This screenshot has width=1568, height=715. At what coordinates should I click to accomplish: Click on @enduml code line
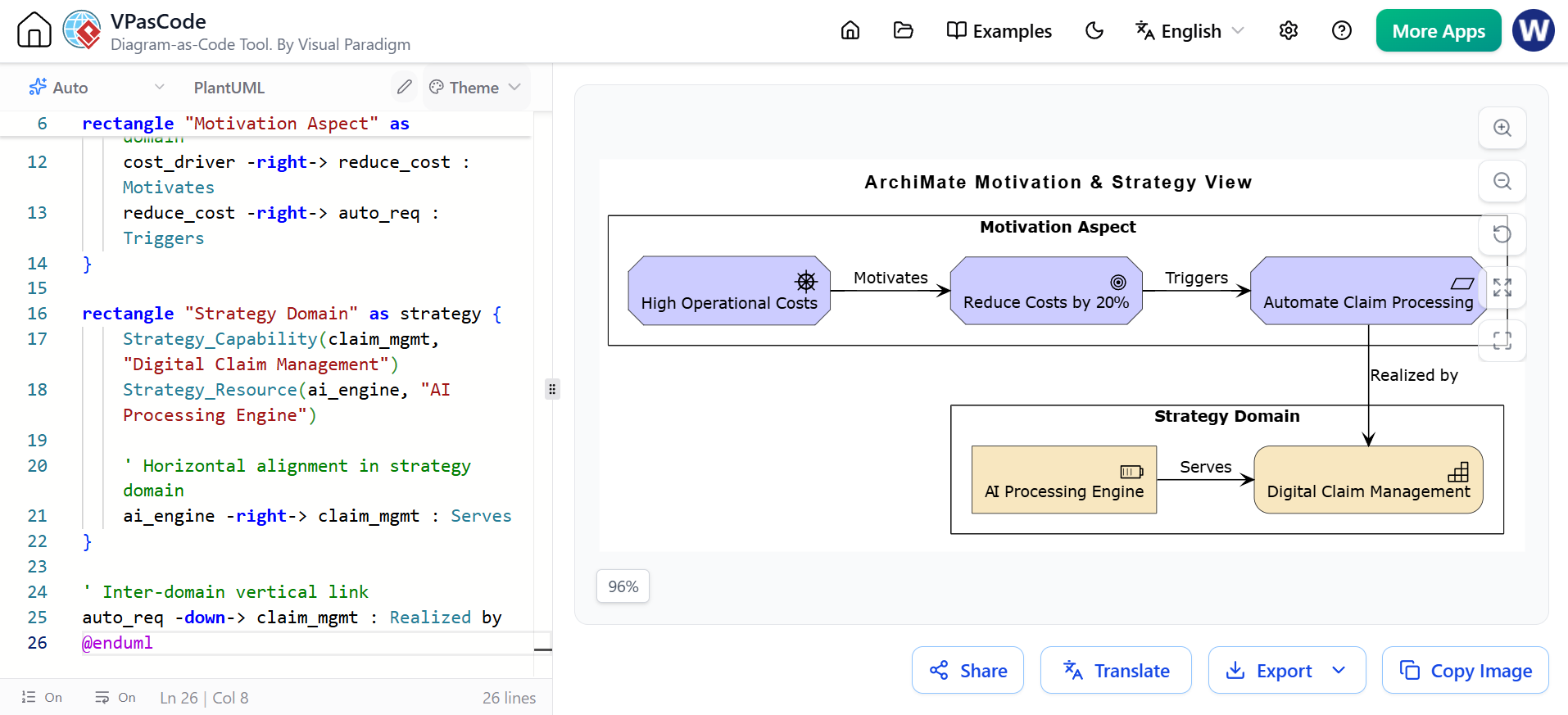coord(117,643)
